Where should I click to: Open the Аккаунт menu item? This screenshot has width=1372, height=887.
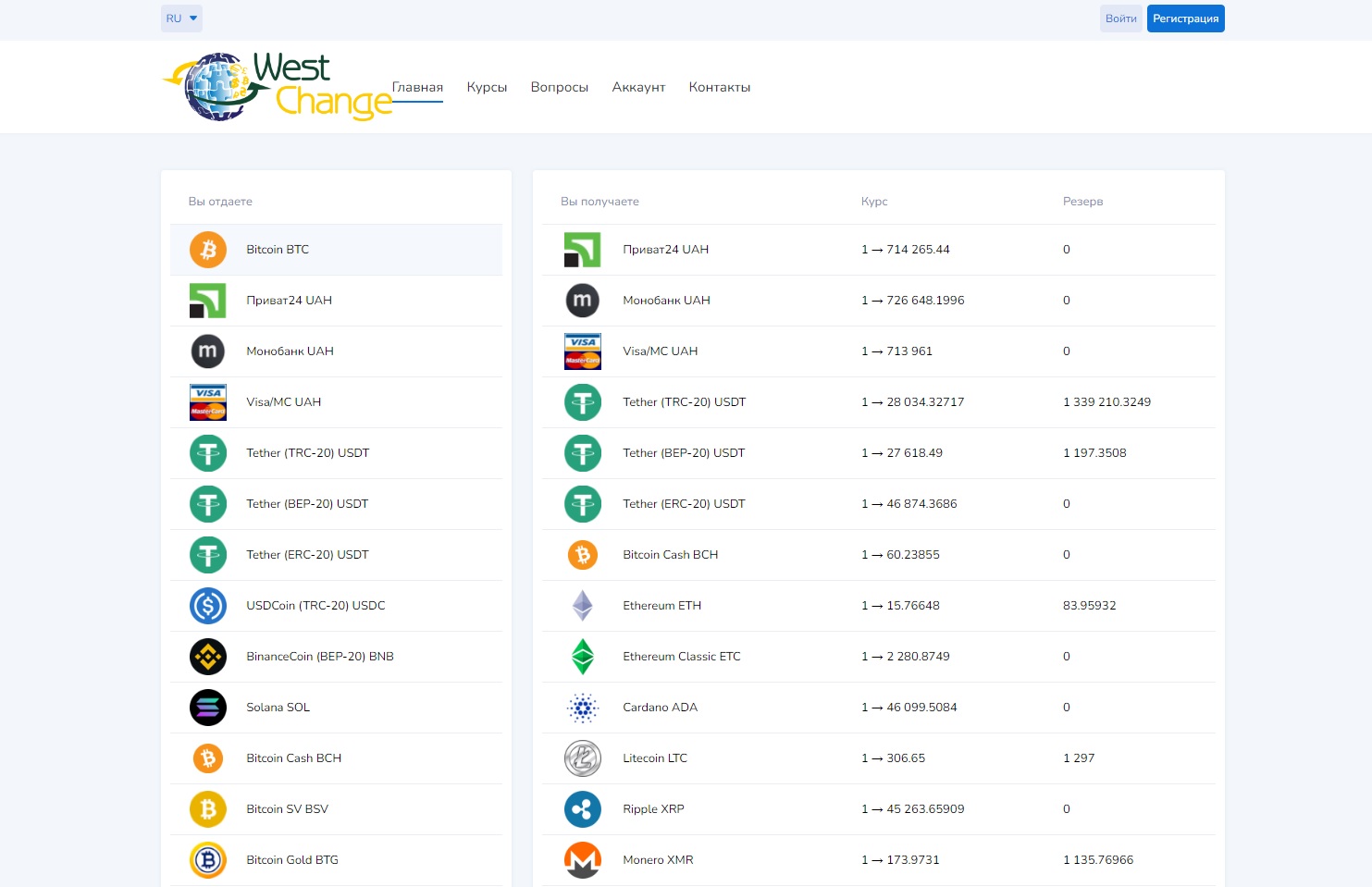(638, 87)
